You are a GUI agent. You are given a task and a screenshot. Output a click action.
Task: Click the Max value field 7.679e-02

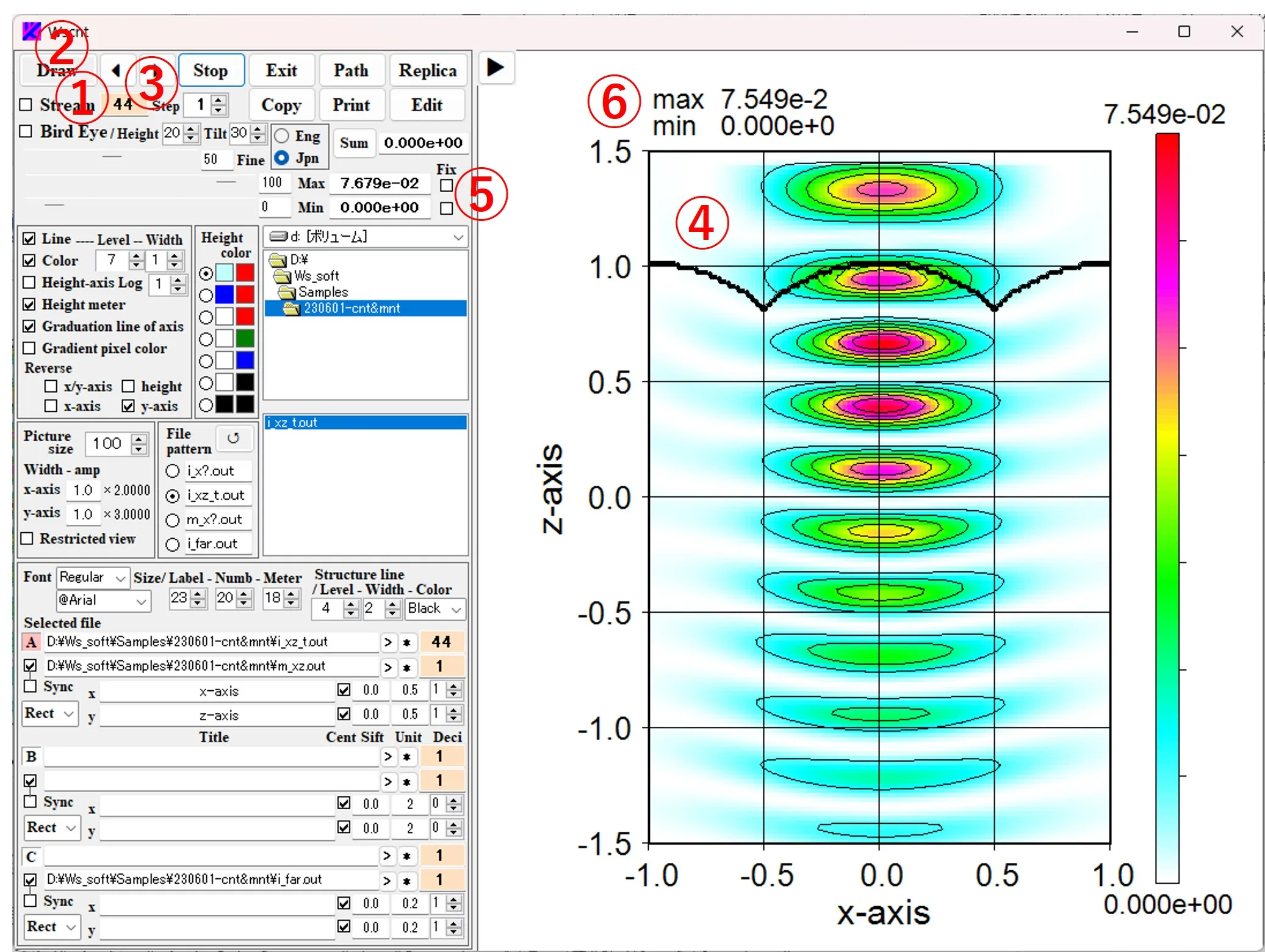click(380, 184)
